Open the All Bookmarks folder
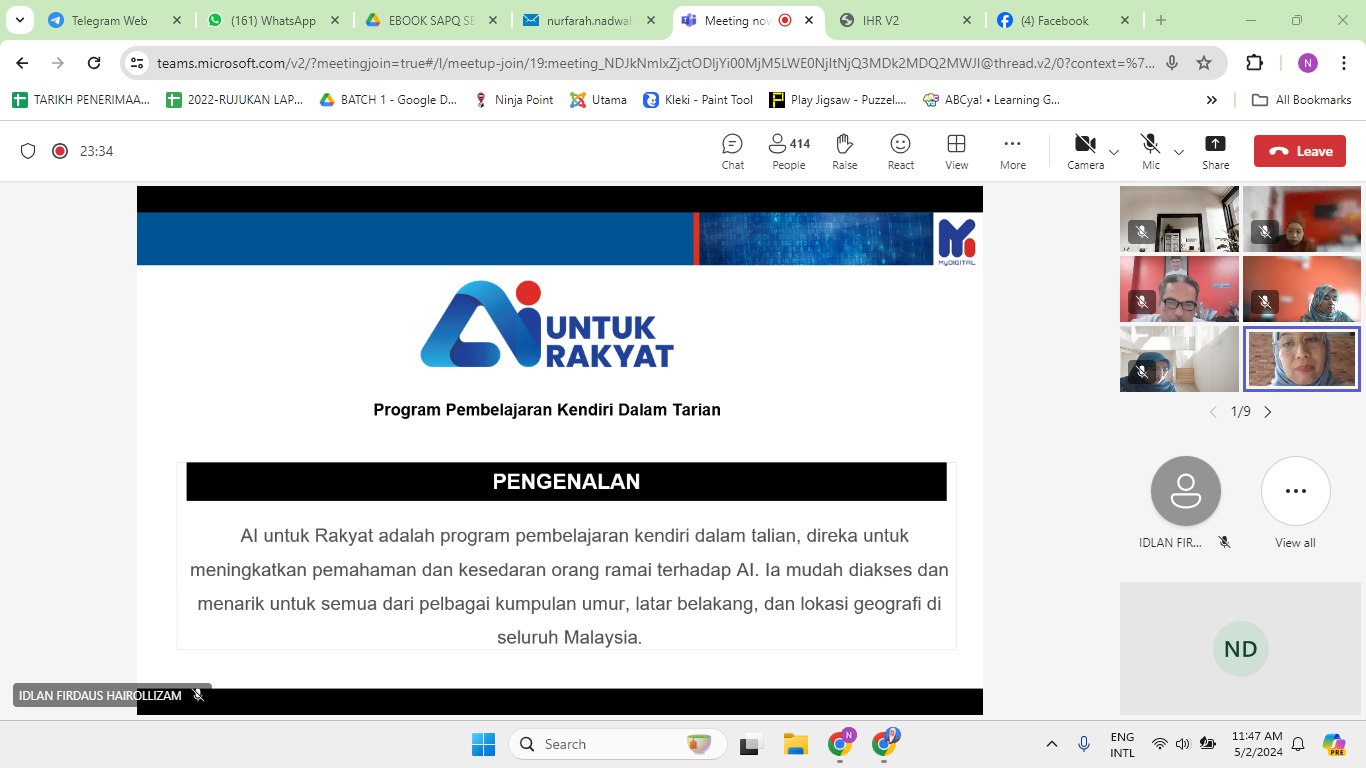 click(x=1302, y=100)
